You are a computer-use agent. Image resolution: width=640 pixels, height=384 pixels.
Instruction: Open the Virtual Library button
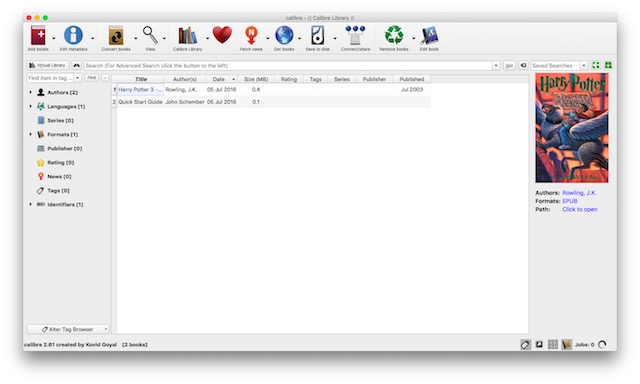pos(48,65)
